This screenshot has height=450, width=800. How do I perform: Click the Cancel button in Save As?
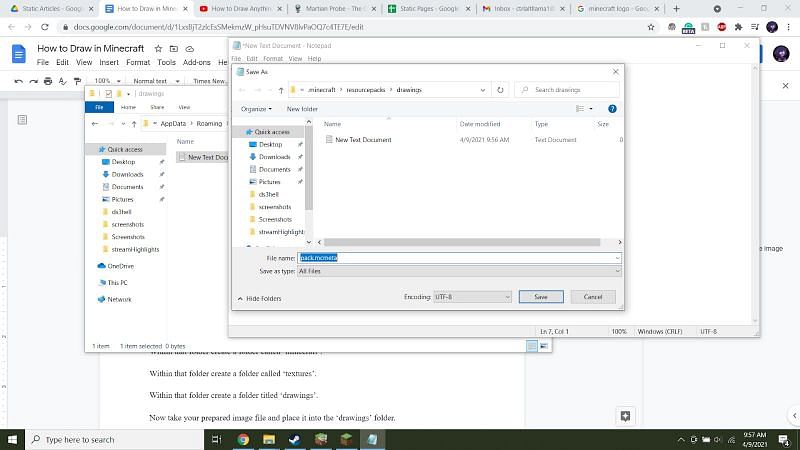(592, 297)
